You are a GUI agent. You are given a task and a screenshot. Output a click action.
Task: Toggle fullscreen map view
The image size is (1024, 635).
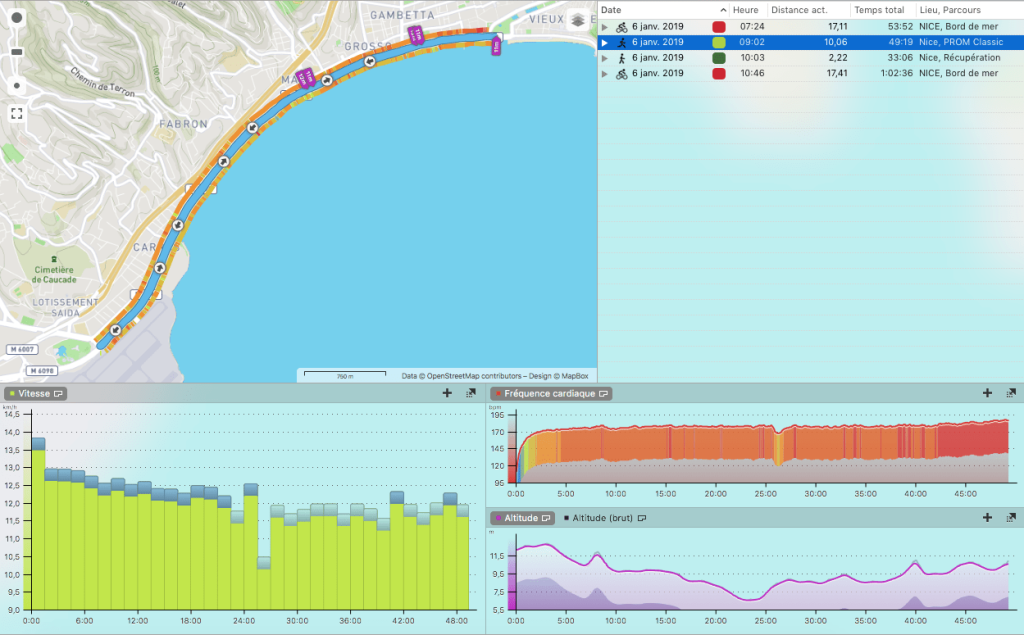click(16, 113)
